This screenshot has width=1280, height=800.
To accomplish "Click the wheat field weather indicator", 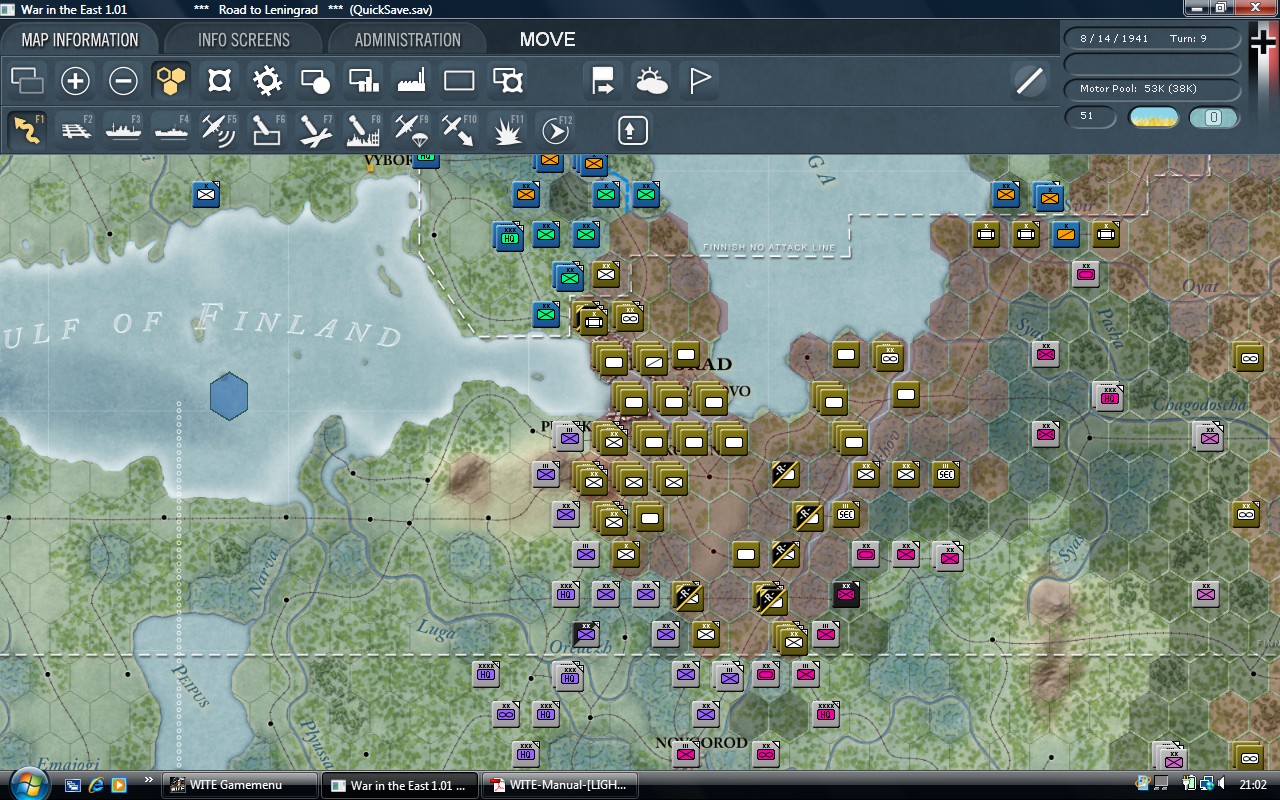I will click(1153, 117).
